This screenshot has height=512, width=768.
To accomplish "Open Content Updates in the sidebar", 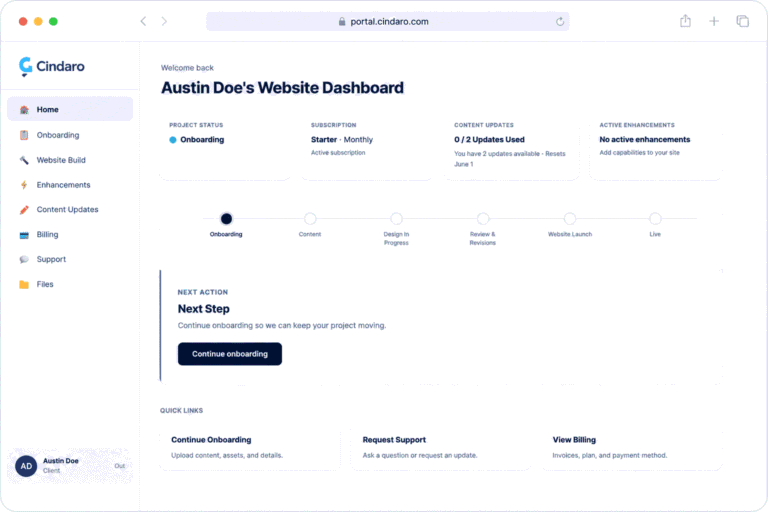I will [x=70, y=210].
